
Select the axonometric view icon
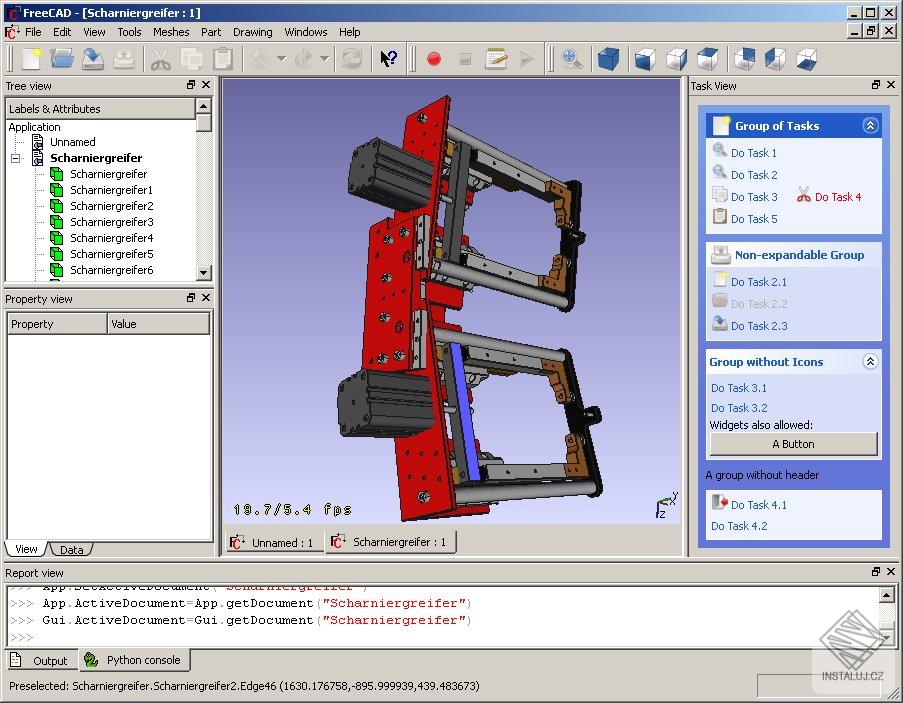tap(607, 59)
